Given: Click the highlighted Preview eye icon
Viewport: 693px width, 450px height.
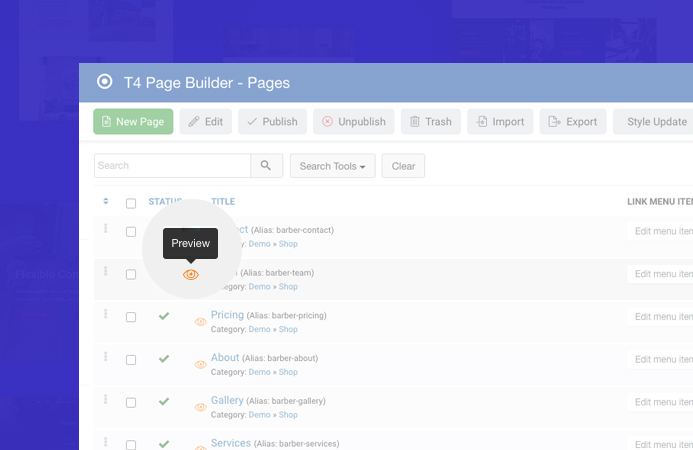Looking at the screenshot, I should pyautogui.click(x=190, y=275).
